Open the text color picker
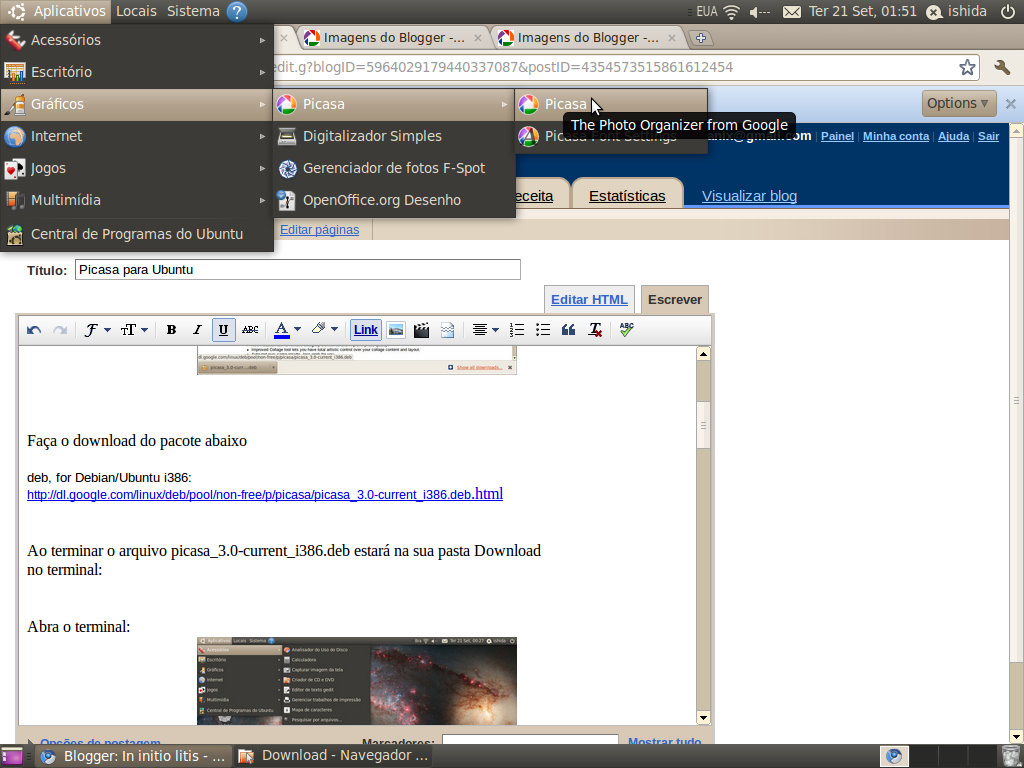 click(x=287, y=330)
